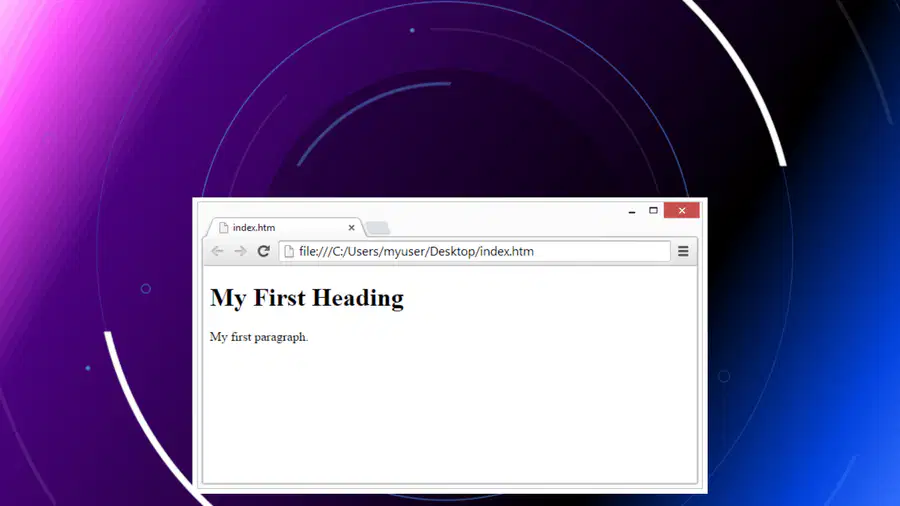Close the index.htm tab
Viewport: 900px width, 506px height.
[x=351, y=228]
